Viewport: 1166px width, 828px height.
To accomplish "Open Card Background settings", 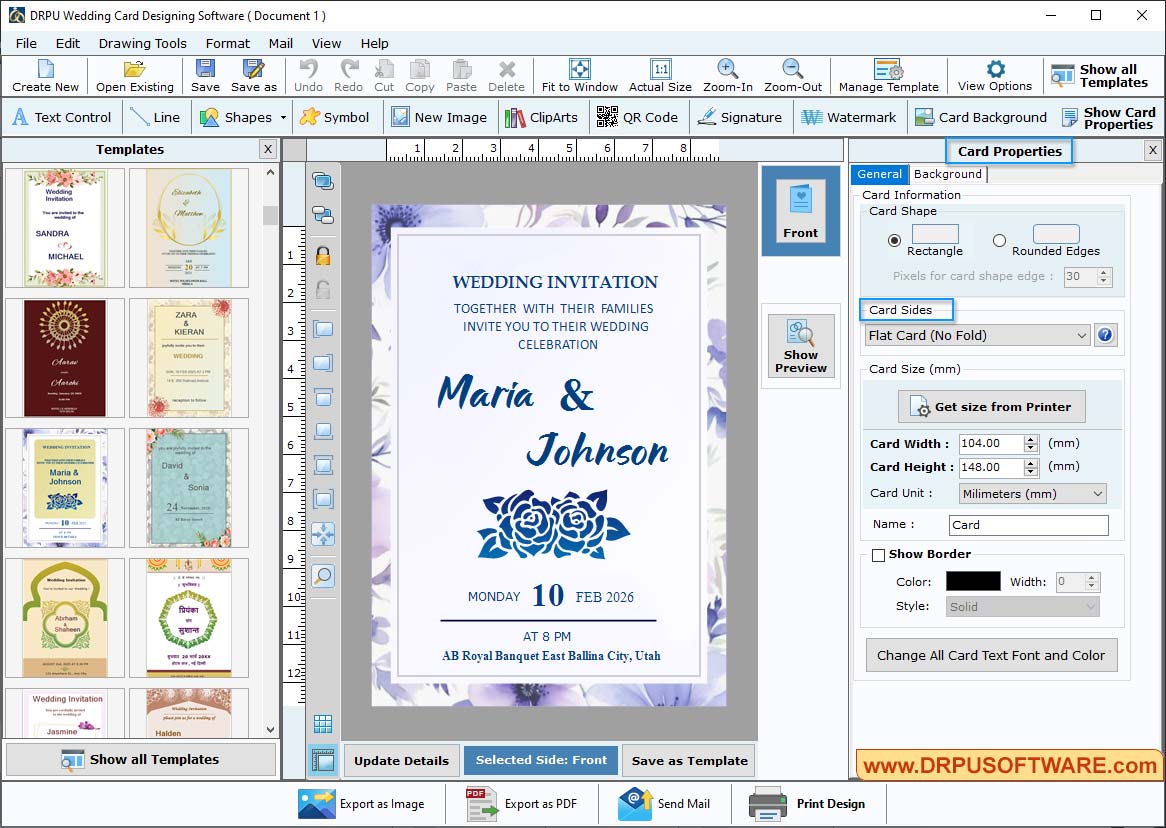I will (x=980, y=117).
